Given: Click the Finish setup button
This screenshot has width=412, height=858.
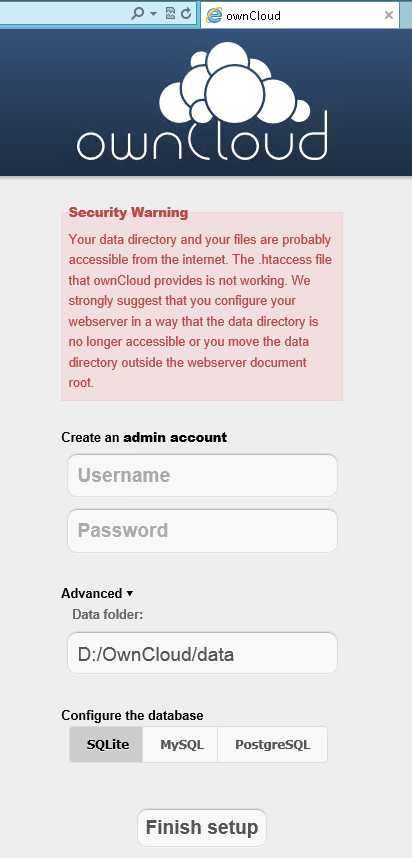Looking at the screenshot, I should click(202, 827).
